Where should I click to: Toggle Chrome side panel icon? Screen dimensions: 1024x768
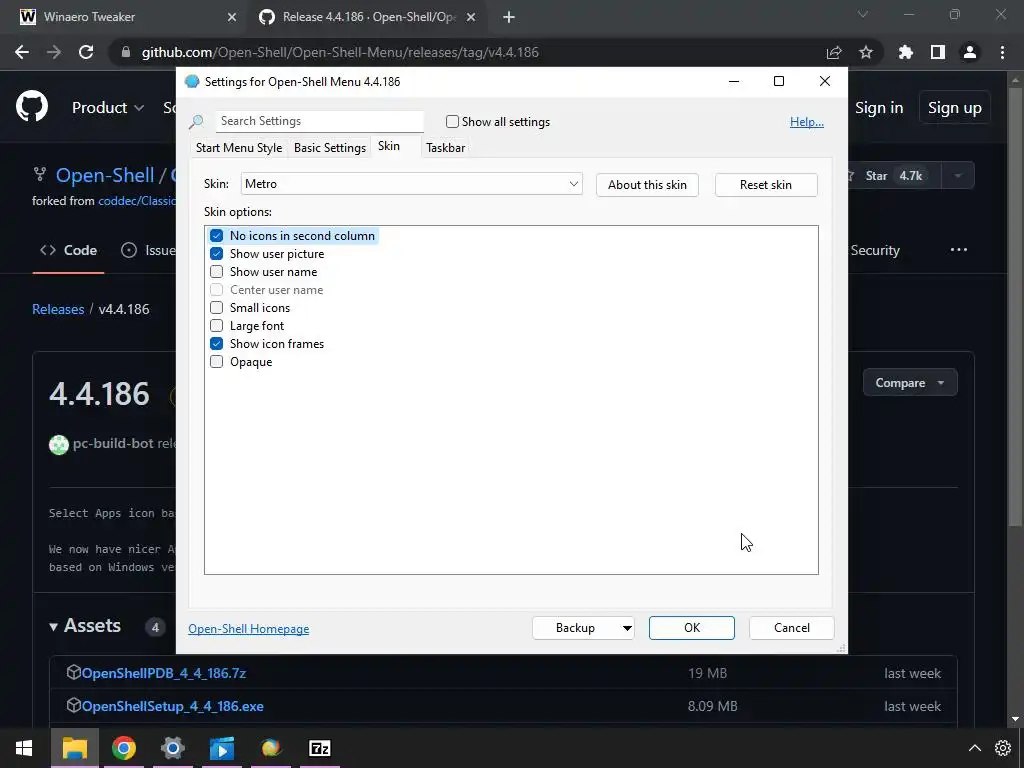pyautogui.click(x=938, y=52)
